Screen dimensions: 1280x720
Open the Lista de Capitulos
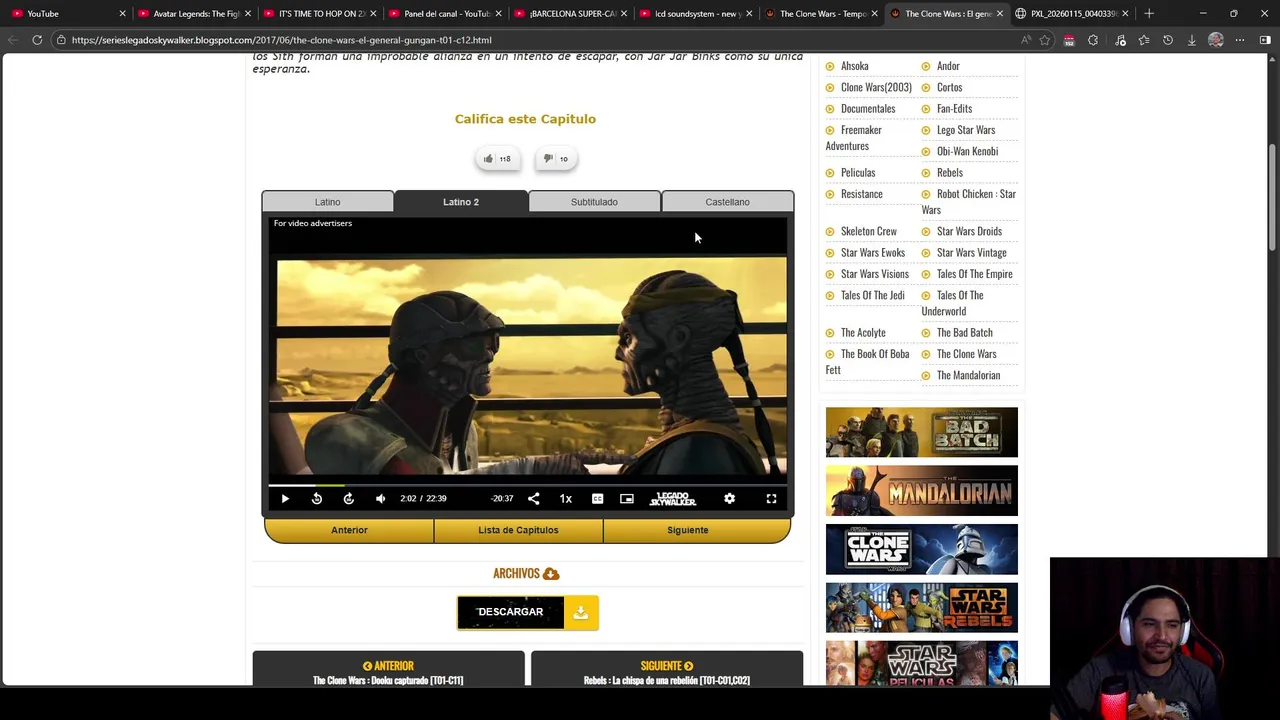tap(518, 530)
